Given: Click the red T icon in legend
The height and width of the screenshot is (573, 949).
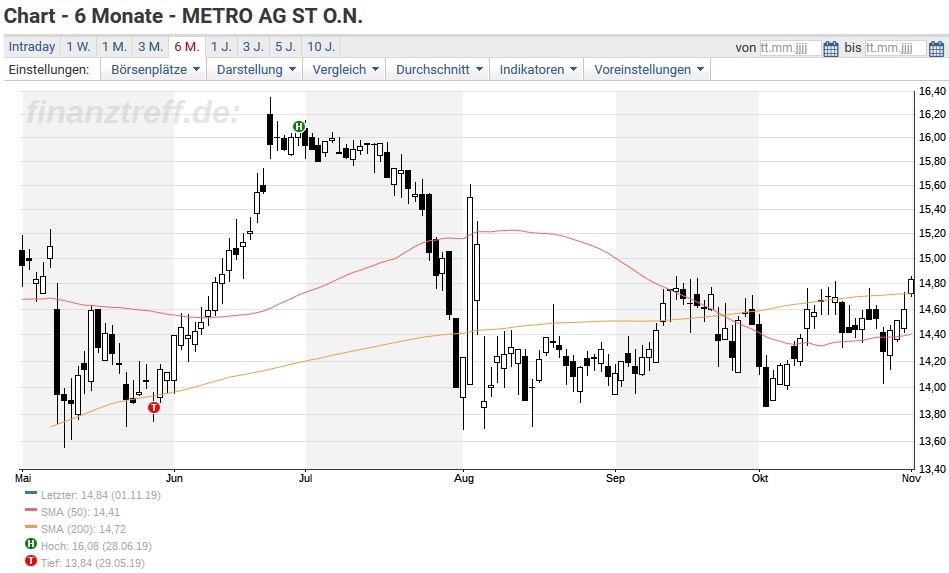Looking at the screenshot, I should [31, 562].
